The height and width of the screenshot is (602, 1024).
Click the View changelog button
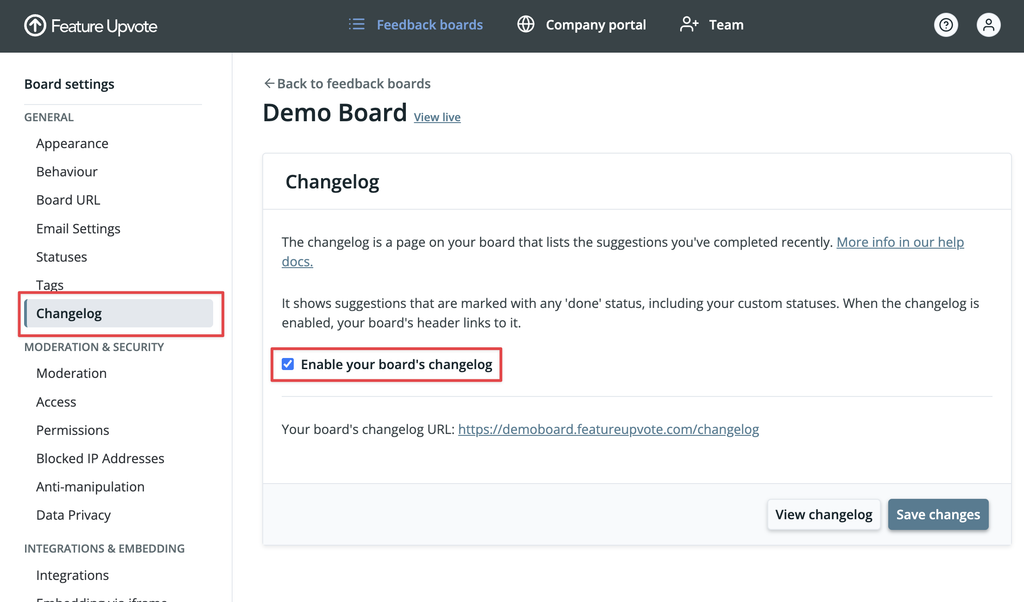pos(824,515)
